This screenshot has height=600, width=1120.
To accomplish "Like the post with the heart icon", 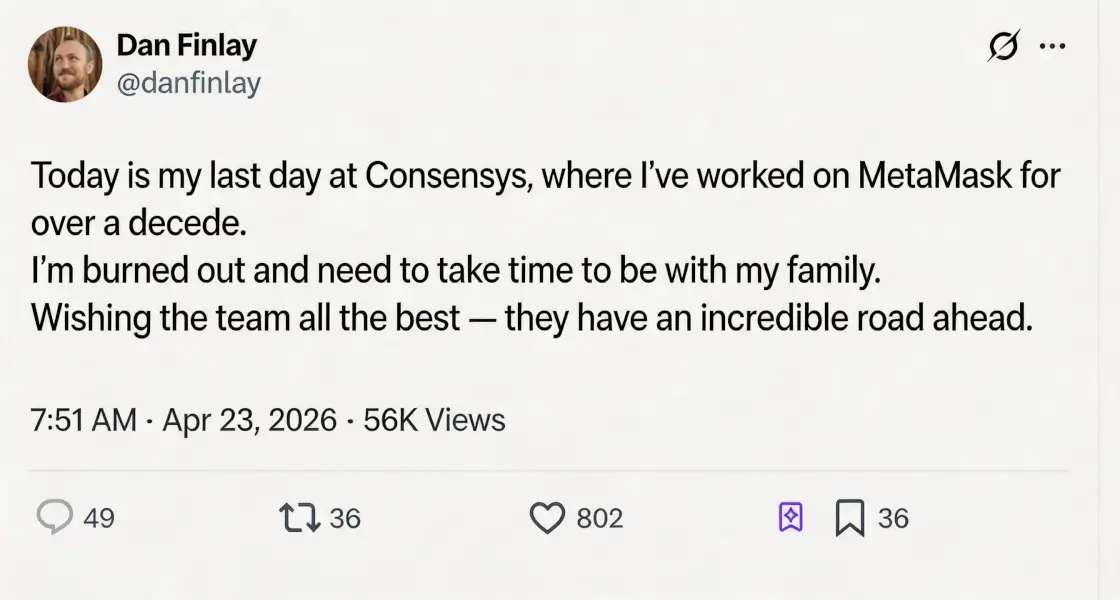I will 546,517.
